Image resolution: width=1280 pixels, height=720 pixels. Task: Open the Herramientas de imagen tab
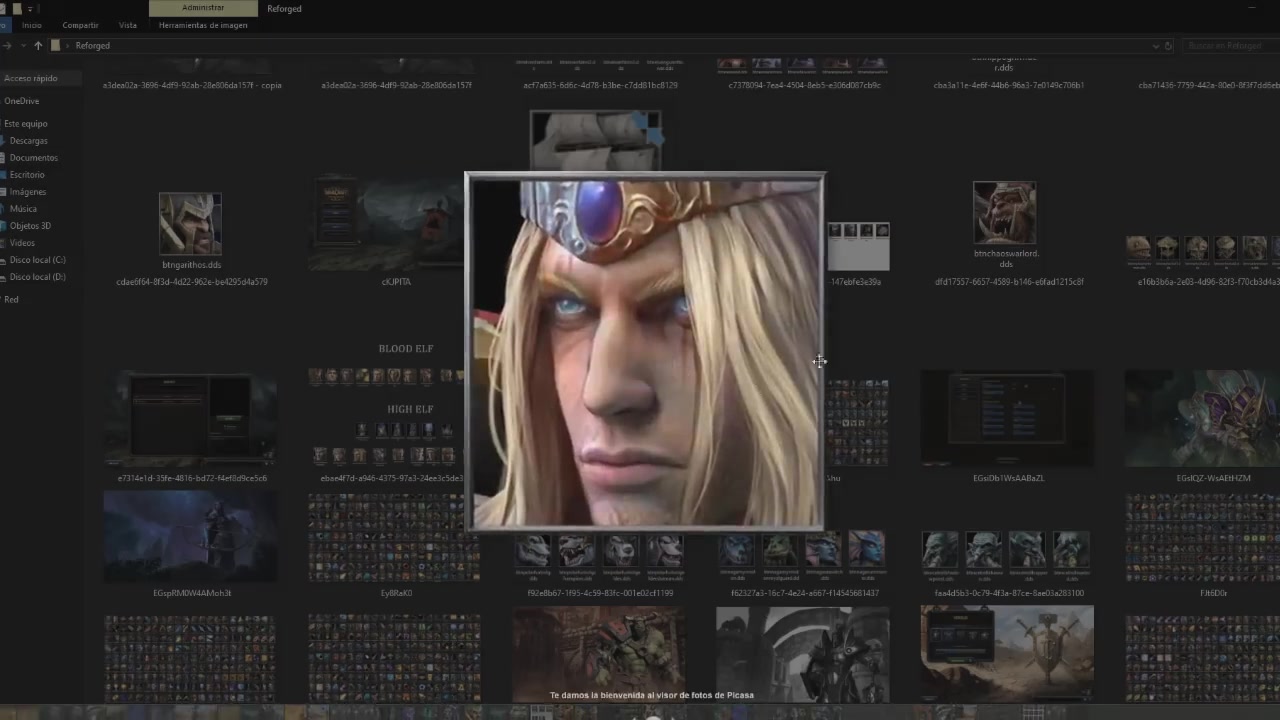coord(203,25)
